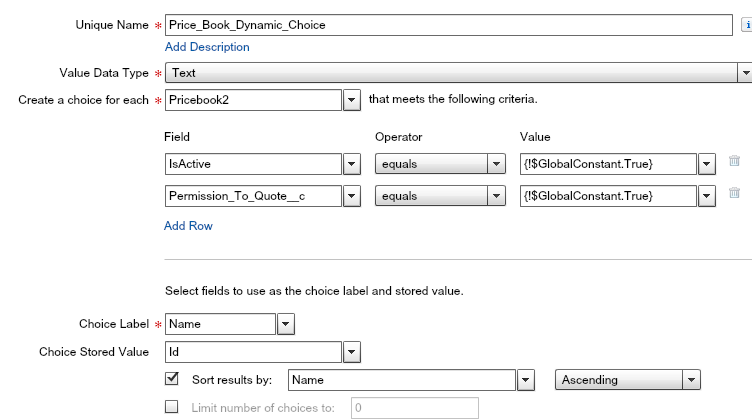Delete the Permission_To_Quote__c criteria row
The width and height of the screenshot is (752, 420).
(734, 194)
